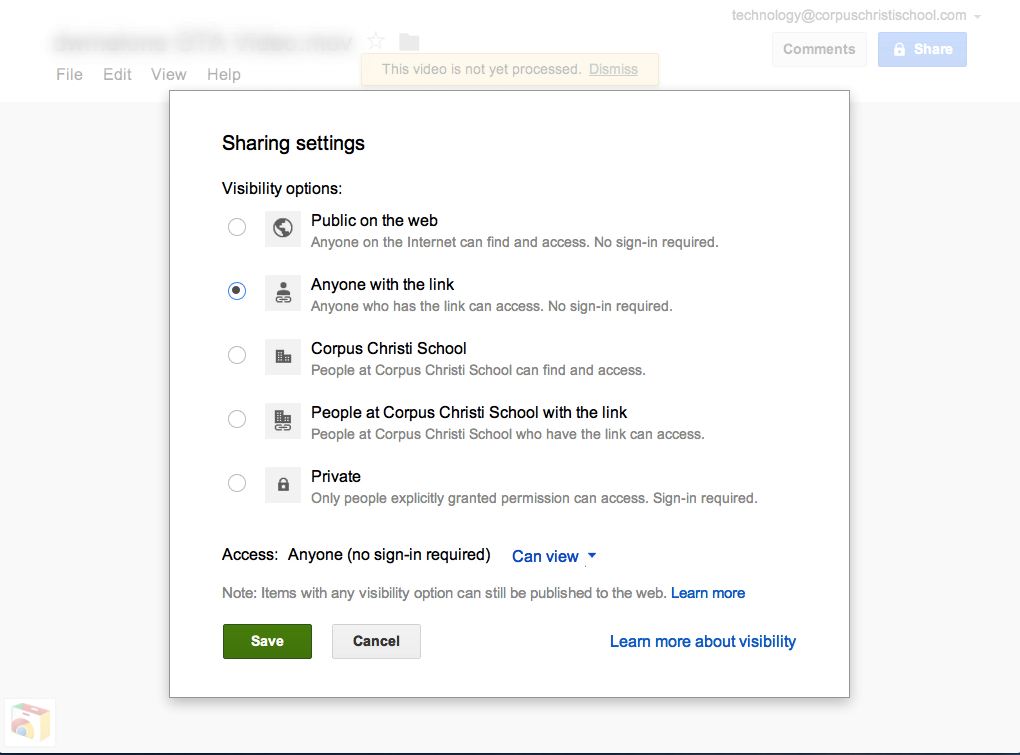Expand the technology account menu arrow

(x=977, y=17)
